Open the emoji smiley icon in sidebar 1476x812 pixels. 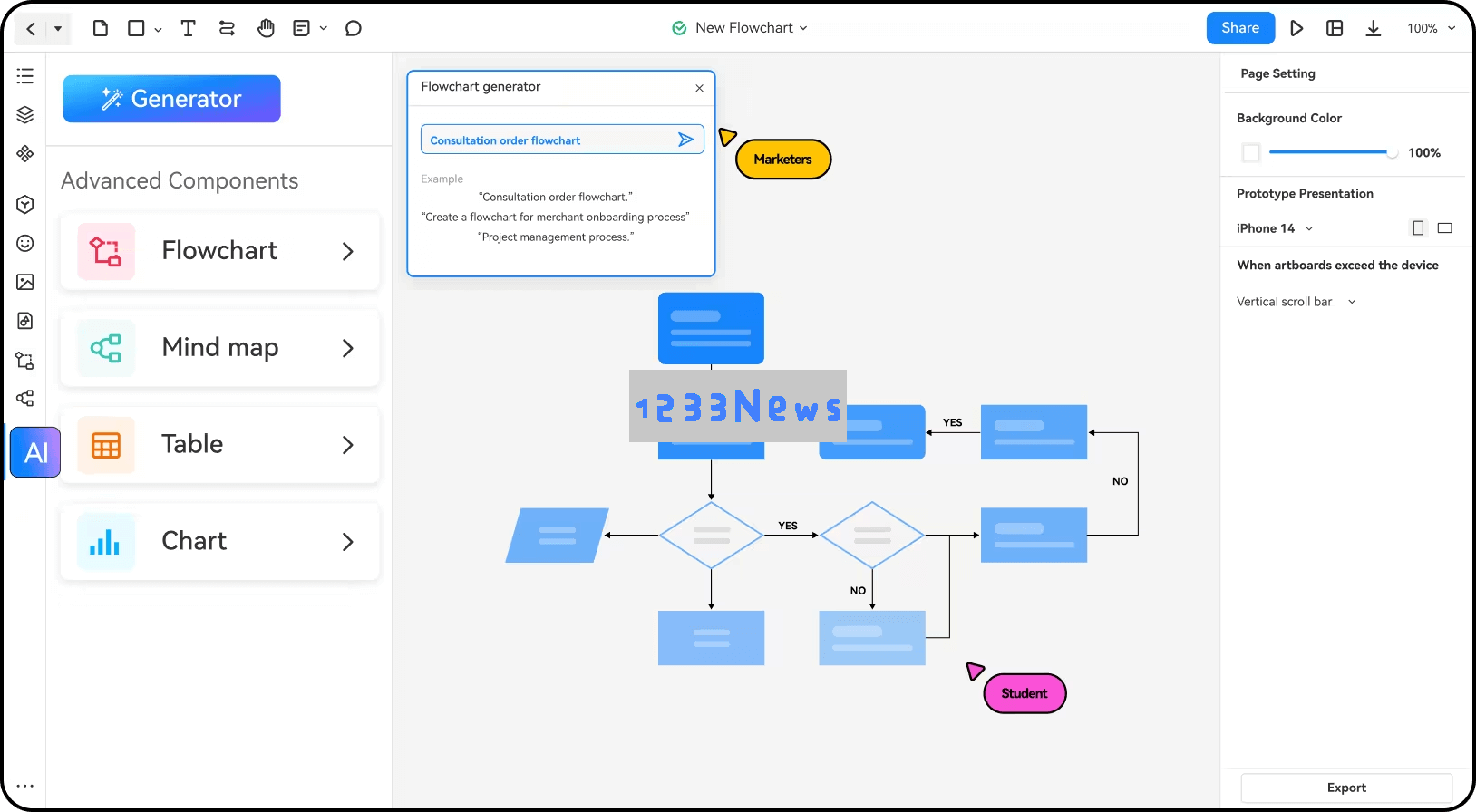pyautogui.click(x=25, y=243)
